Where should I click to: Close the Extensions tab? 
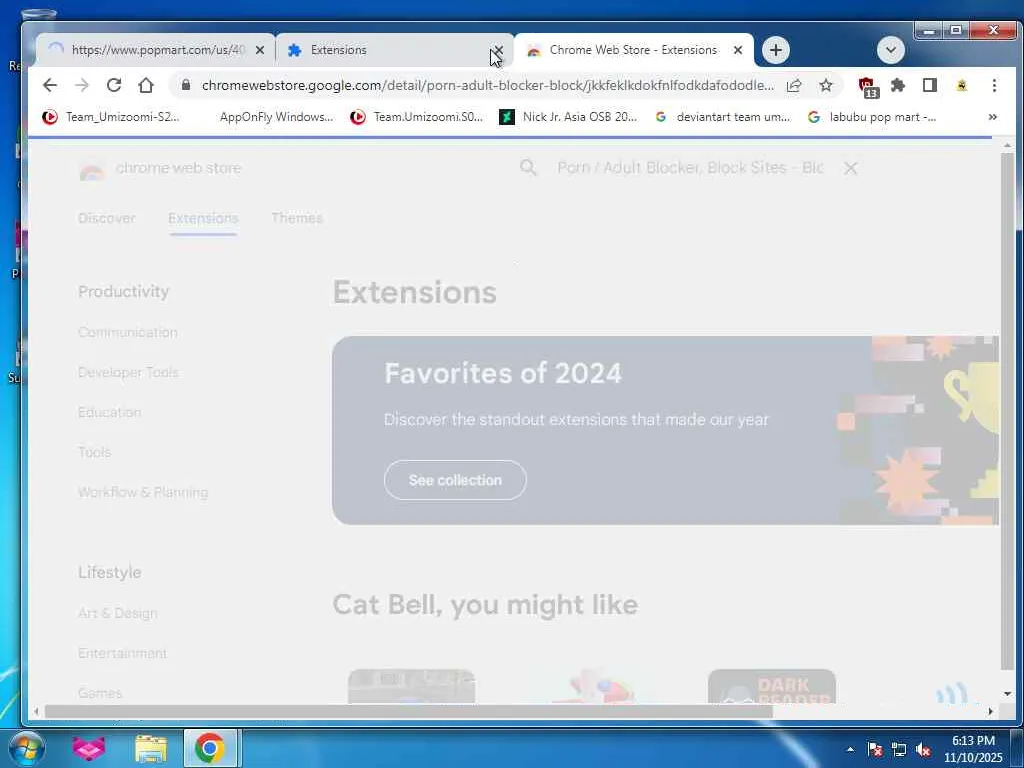498,50
